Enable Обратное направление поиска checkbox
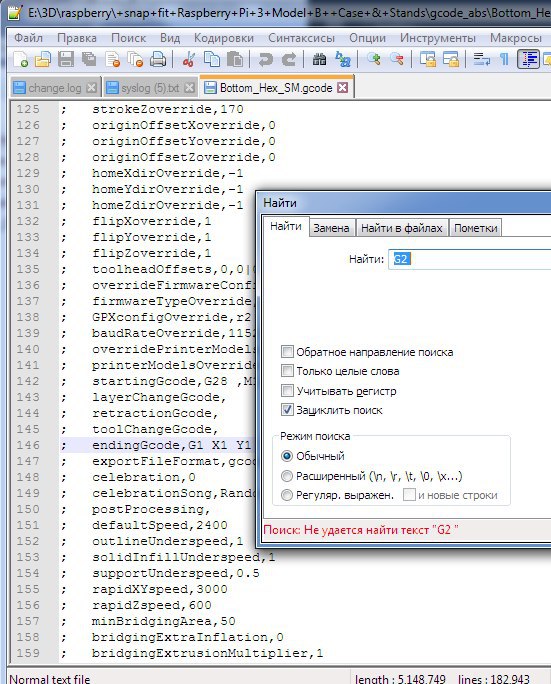Image resolution: width=551 pixels, height=684 pixels. coord(287,352)
